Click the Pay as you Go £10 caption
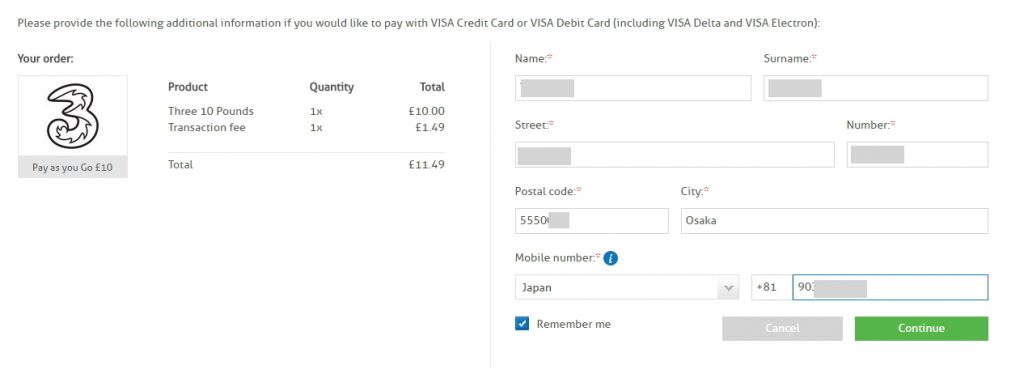The height and width of the screenshot is (374, 1024). click(x=72, y=167)
